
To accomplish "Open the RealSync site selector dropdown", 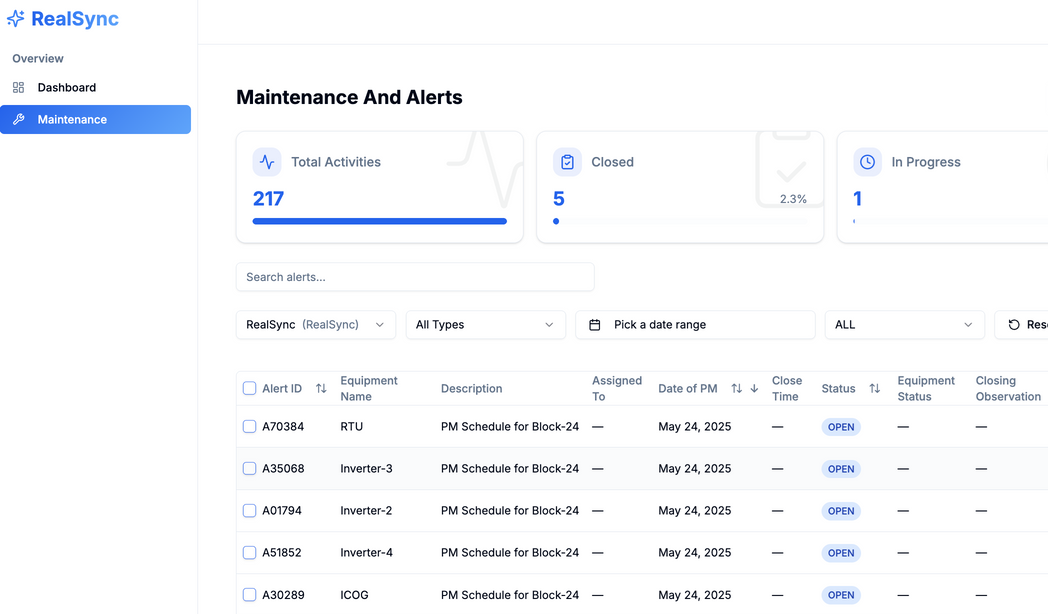I will [x=315, y=324].
